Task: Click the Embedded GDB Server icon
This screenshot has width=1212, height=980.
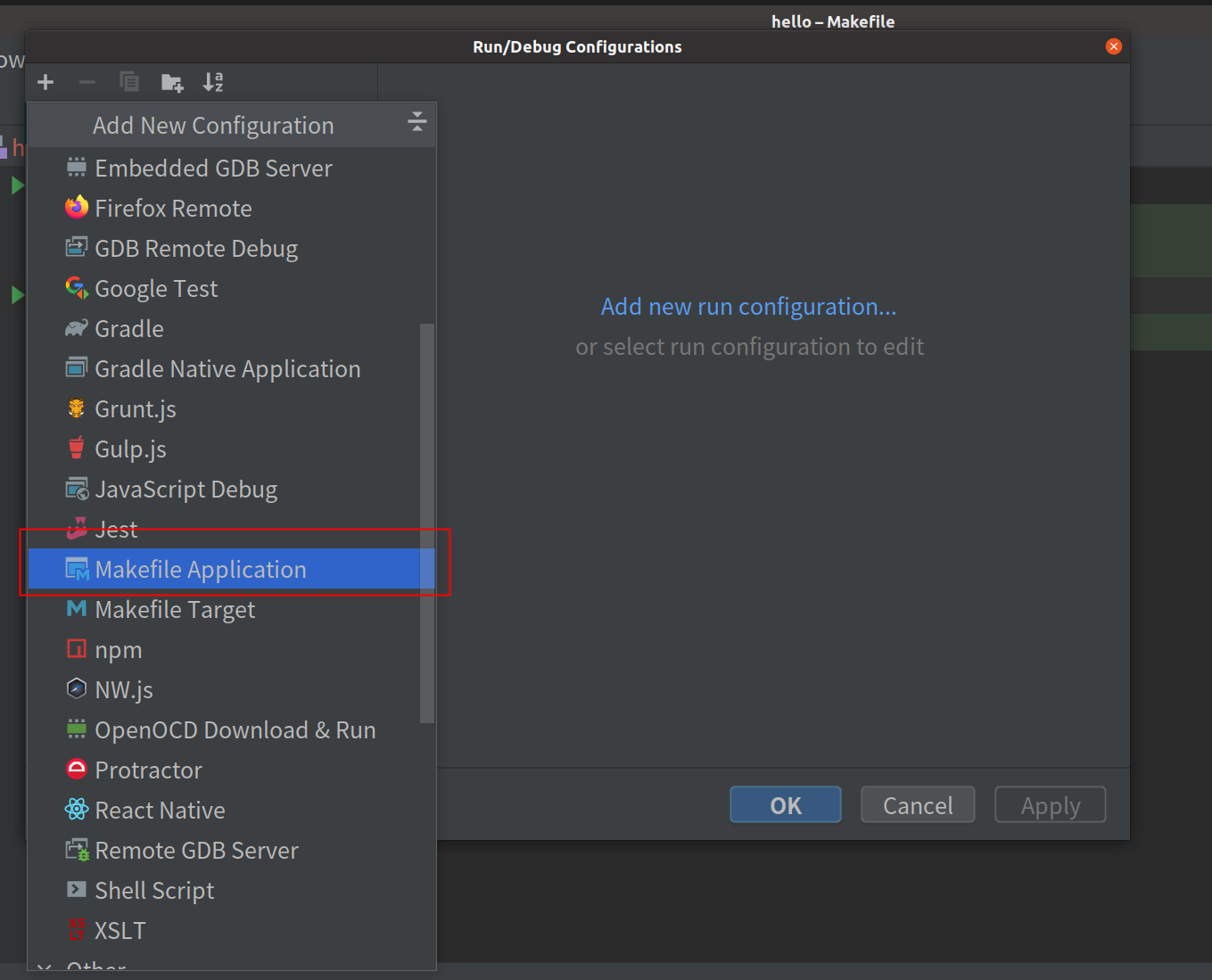Action: pyautogui.click(x=77, y=168)
